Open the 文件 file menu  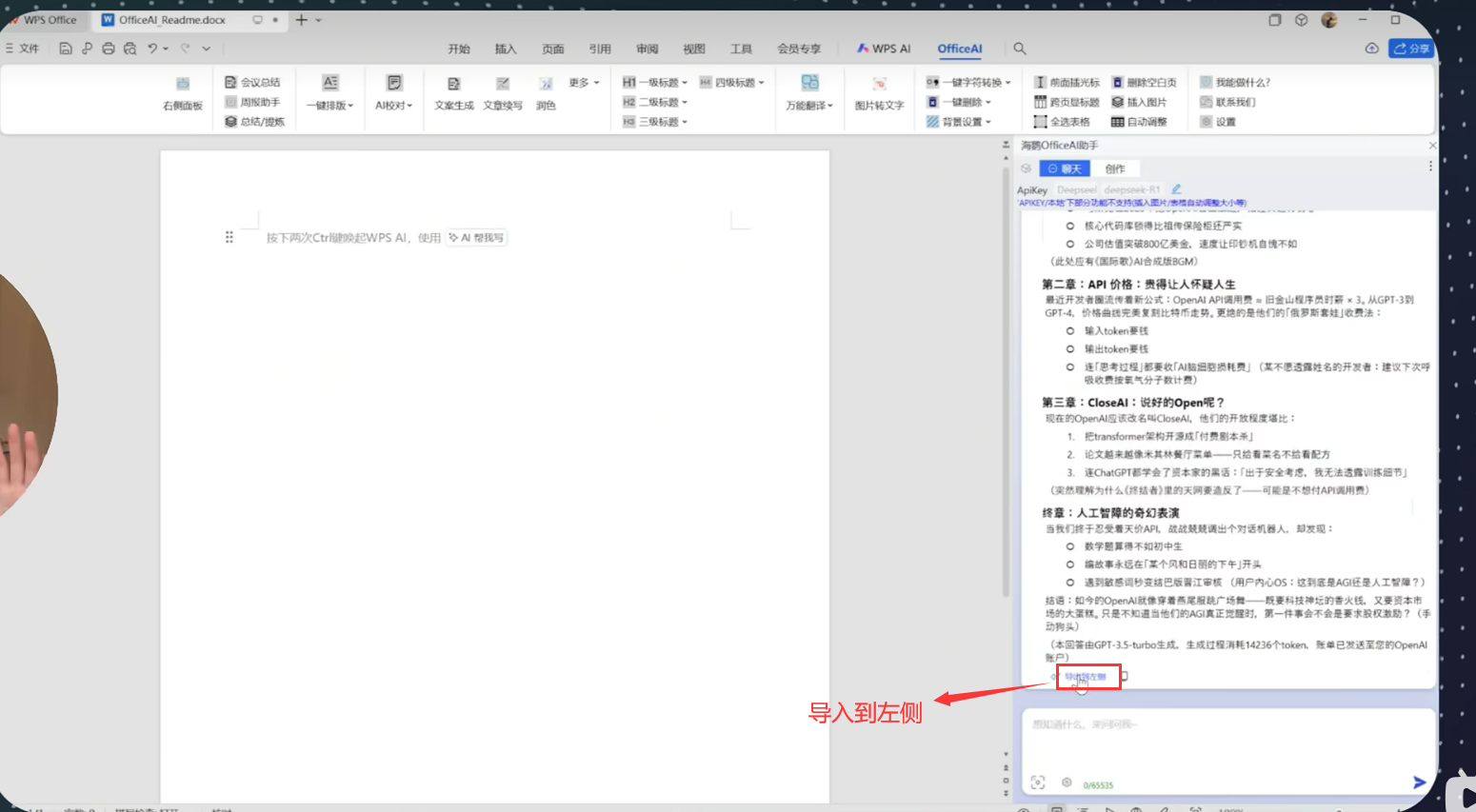(23, 49)
